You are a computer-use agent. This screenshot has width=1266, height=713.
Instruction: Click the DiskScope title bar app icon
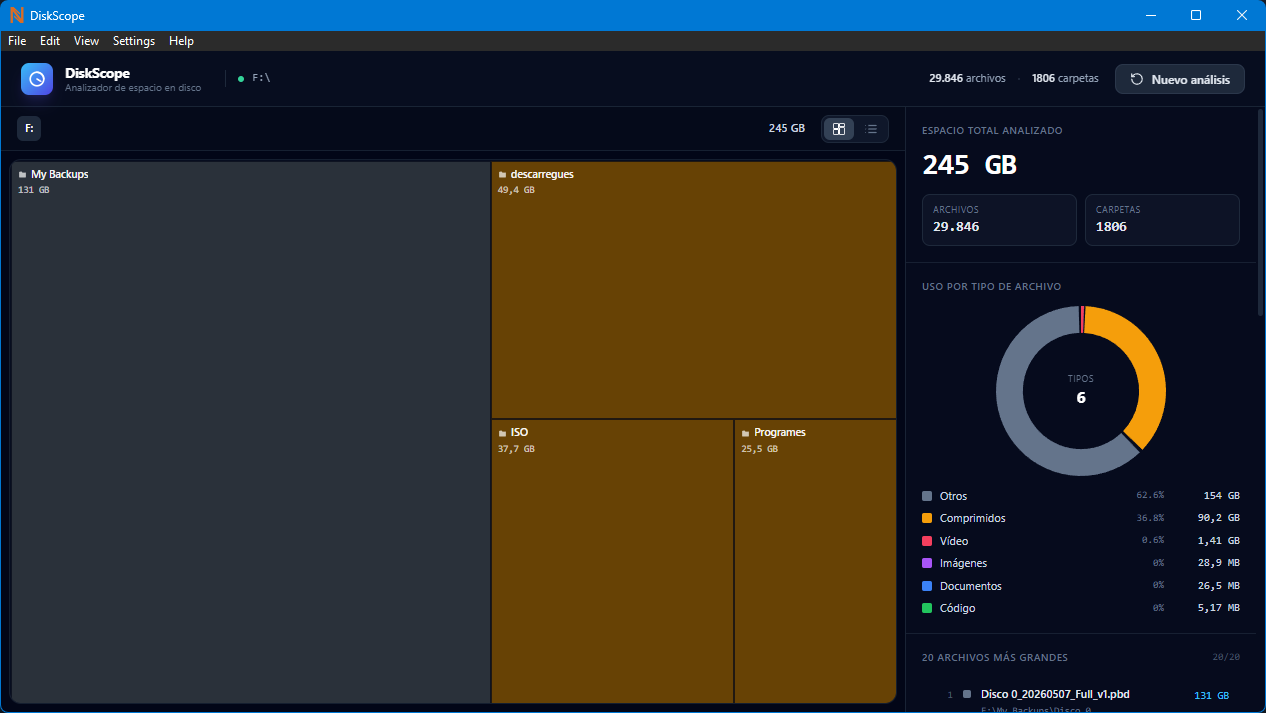click(x=16, y=15)
